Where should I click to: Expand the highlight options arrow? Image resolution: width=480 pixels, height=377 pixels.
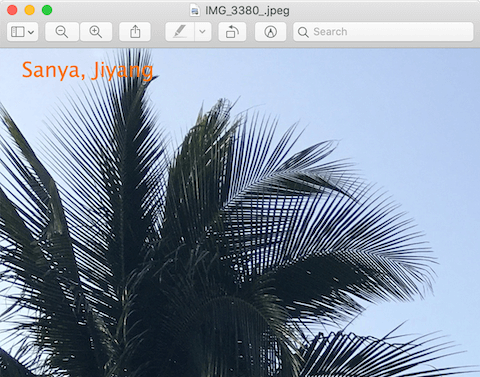(202, 32)
